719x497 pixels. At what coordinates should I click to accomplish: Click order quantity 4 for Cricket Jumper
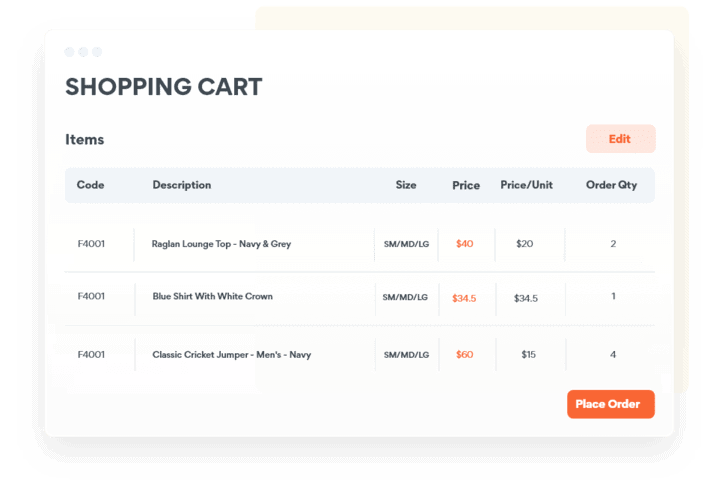click(613, 355)
